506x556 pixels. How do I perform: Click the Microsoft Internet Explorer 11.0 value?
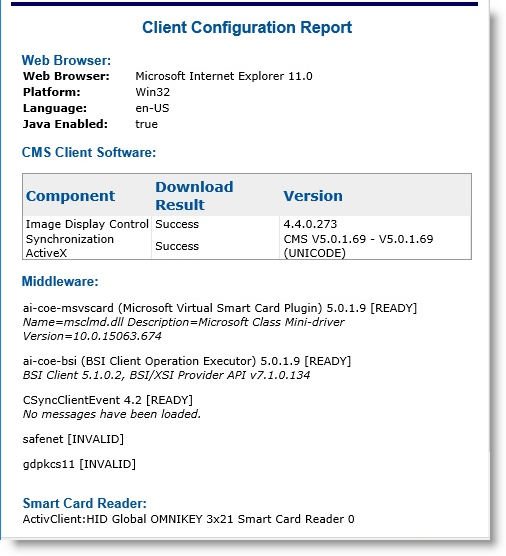click(224, 76)
